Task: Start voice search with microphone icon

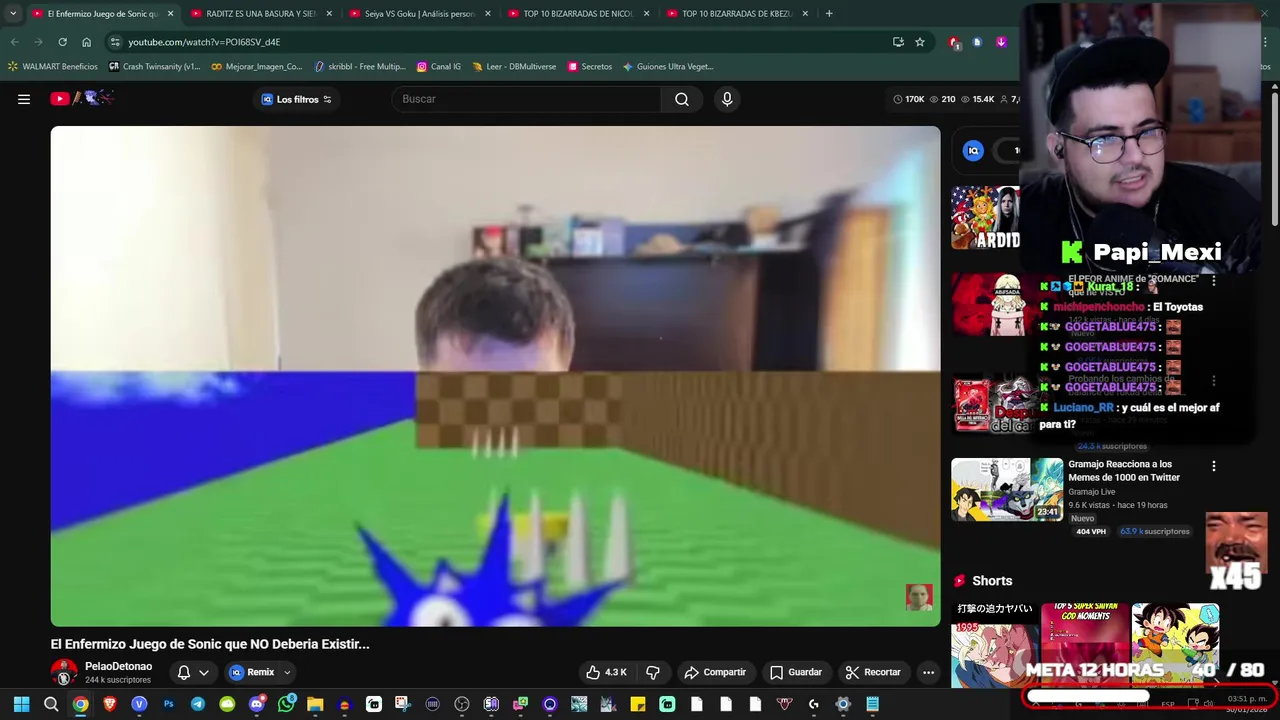Action: point(727,99)
